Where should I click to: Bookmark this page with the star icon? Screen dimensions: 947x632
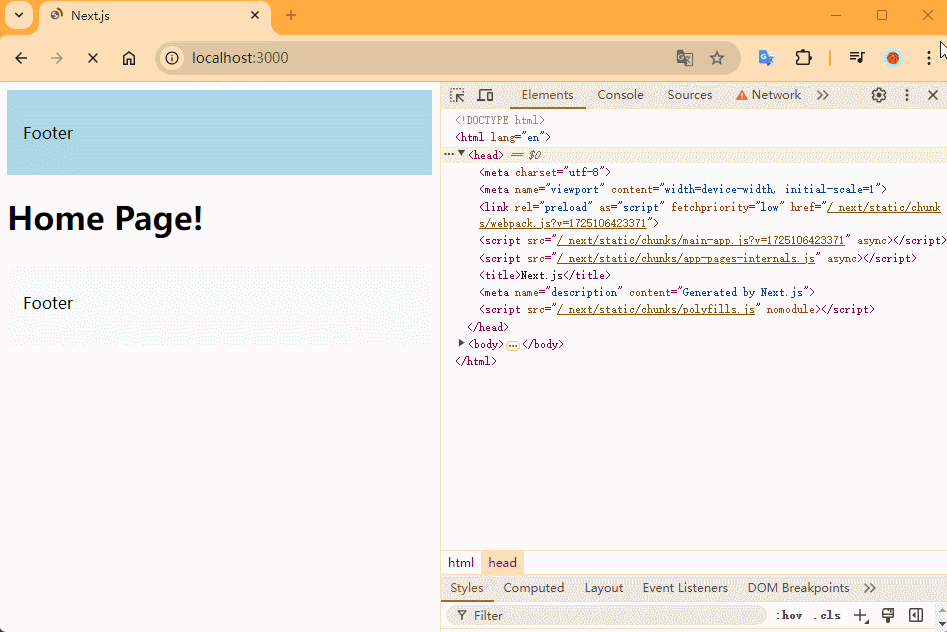(x=717, y=58)
